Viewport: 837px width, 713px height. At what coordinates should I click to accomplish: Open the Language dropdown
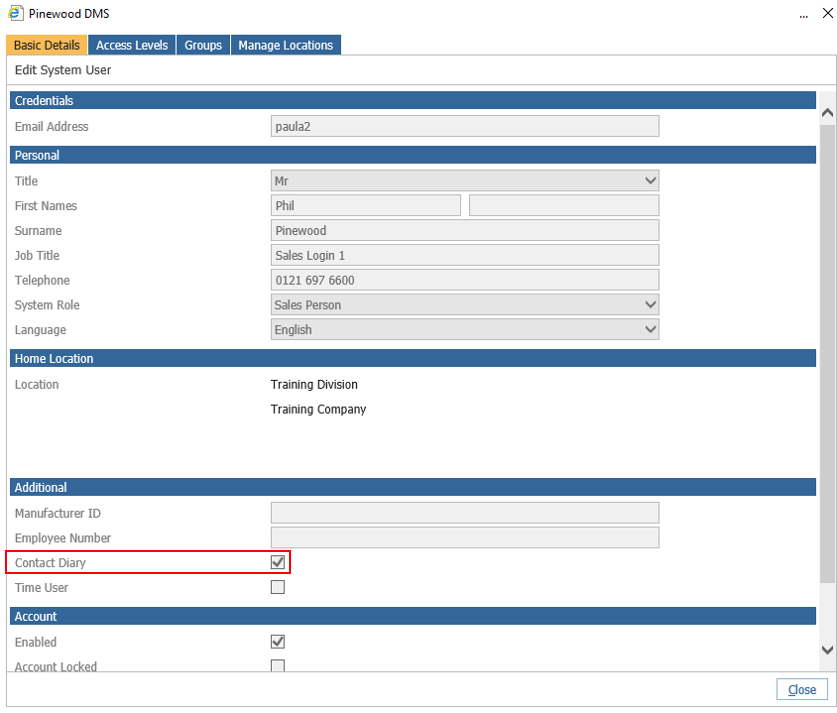[x=465, y=330]
